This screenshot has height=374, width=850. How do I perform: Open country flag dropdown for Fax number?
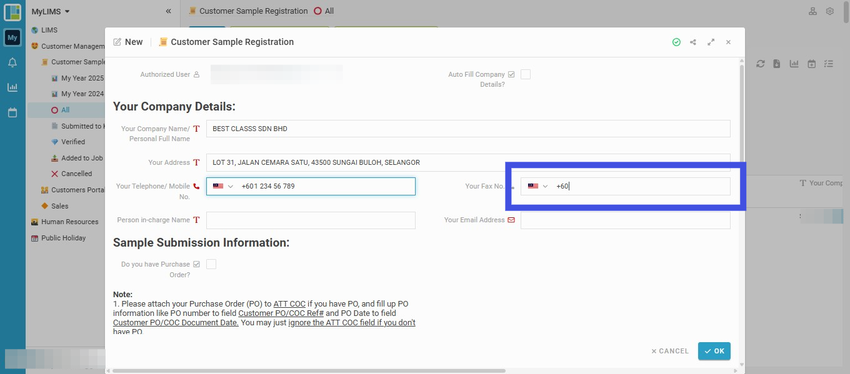tap(538, 186)
